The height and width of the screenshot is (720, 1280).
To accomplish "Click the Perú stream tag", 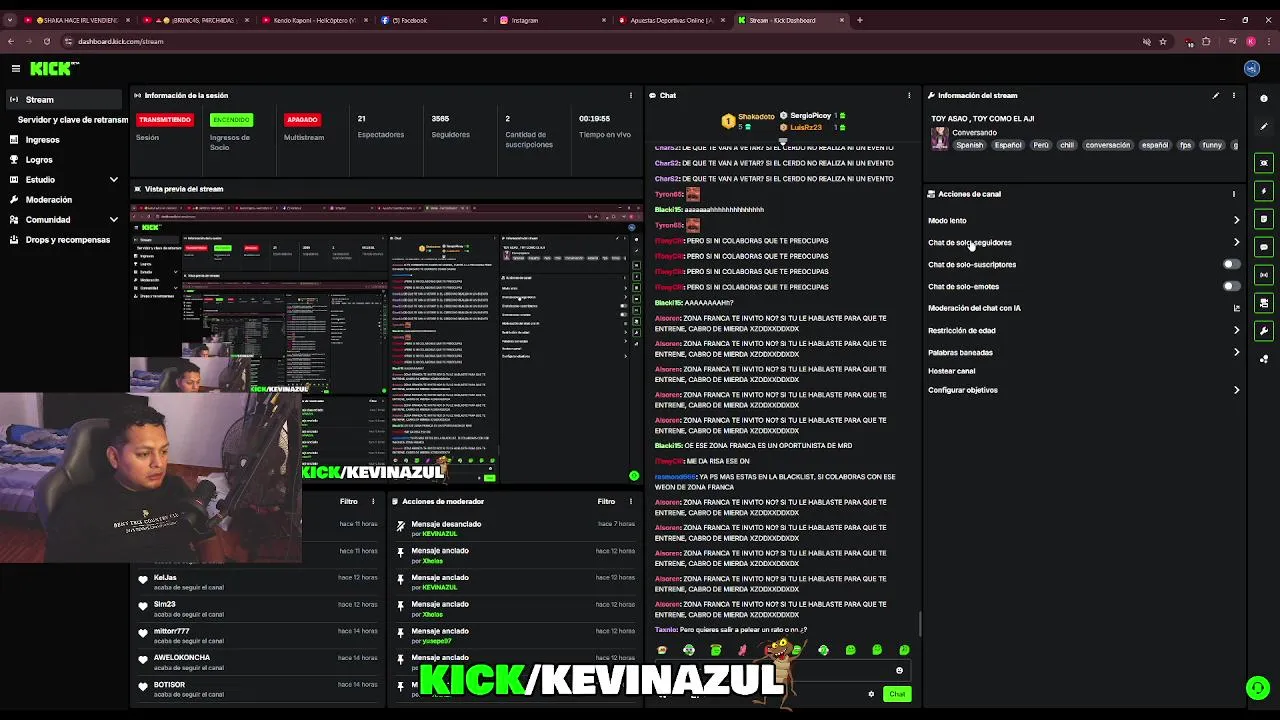I will (1041, 145).
